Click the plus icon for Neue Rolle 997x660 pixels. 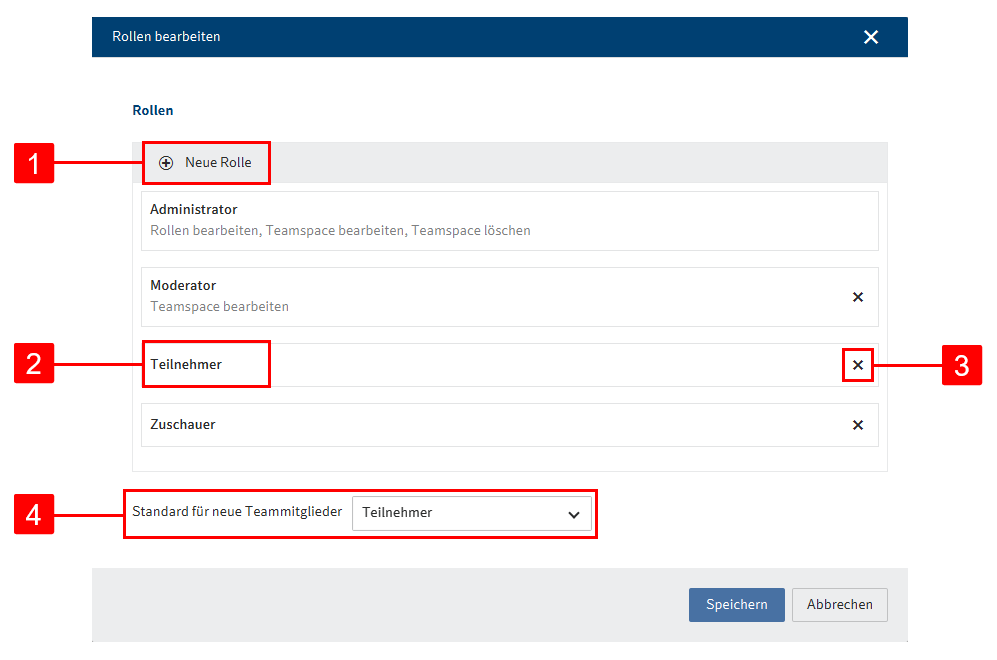[x=166, y=163]
